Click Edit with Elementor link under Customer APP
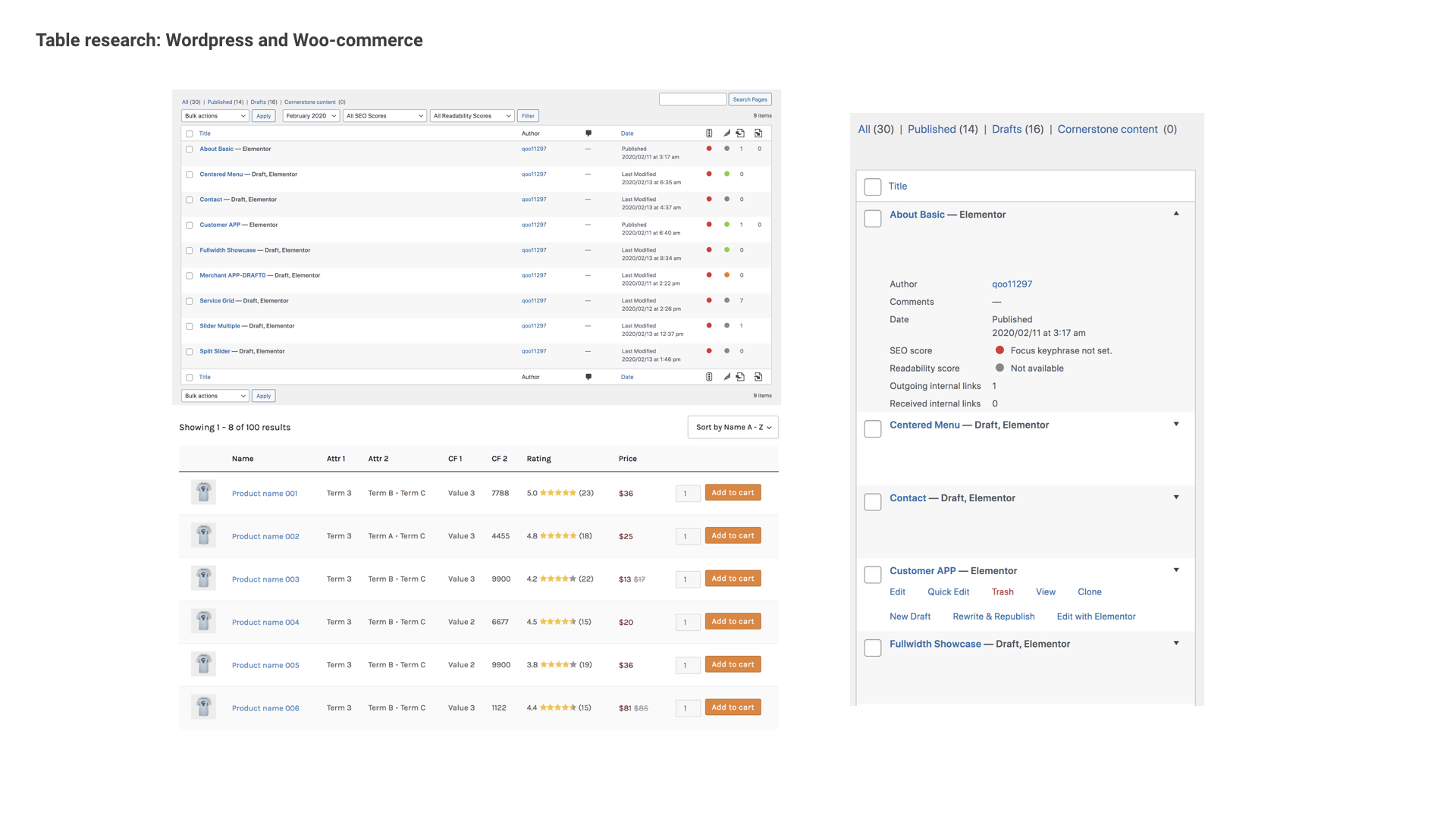The height and width of the screenshot is (819, 1456). 1096,616
